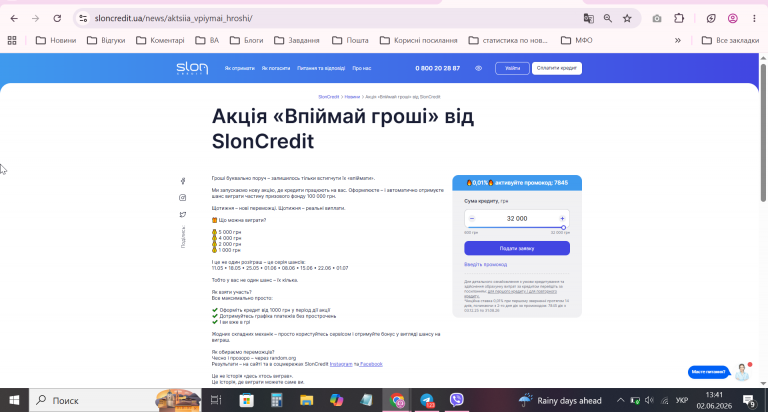Screen dimensions: 768x412
Task: Share article via Twitter icon
Action: [183, 215]
